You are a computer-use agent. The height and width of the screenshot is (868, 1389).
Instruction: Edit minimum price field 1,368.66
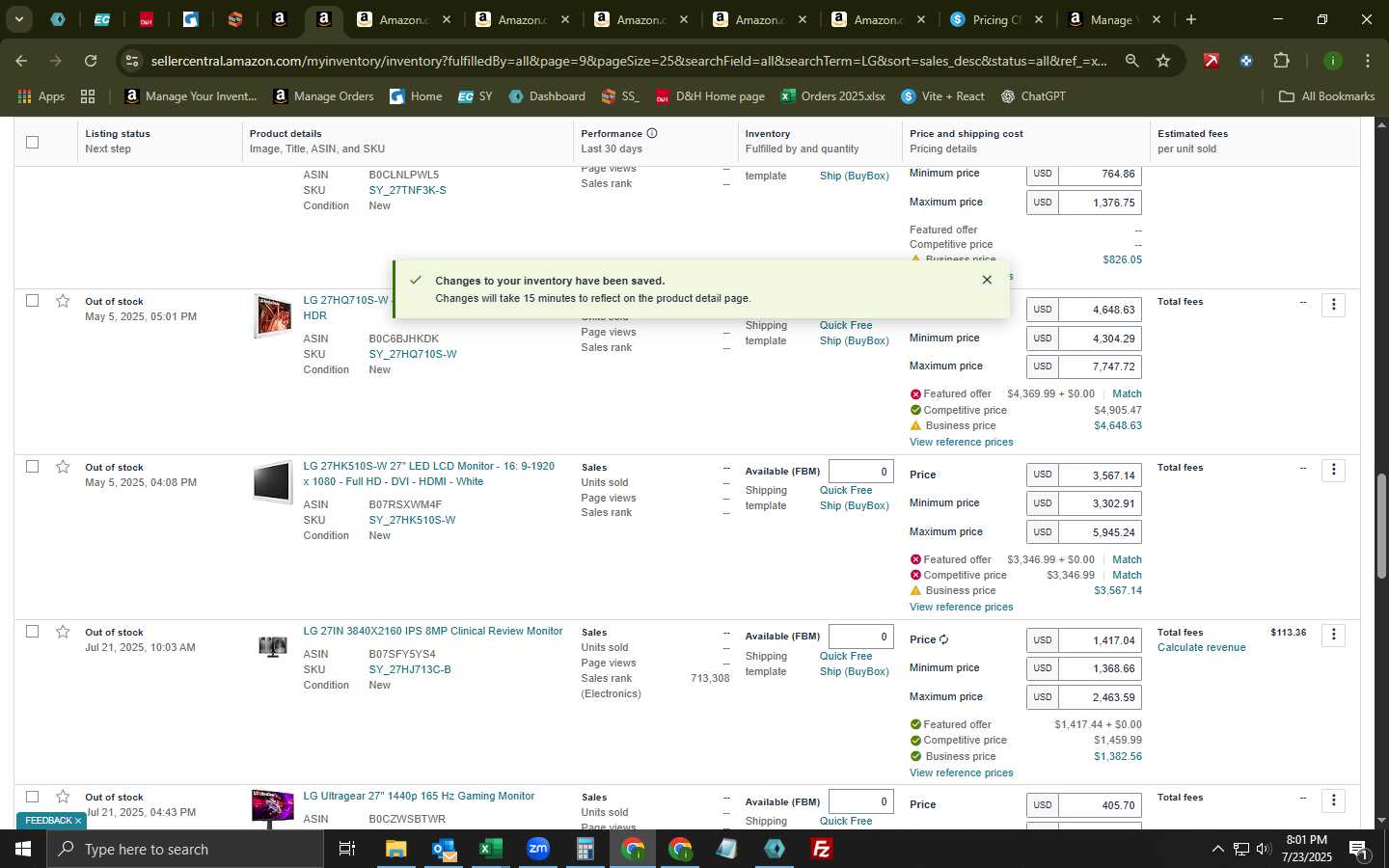(x=1101, y=668)
